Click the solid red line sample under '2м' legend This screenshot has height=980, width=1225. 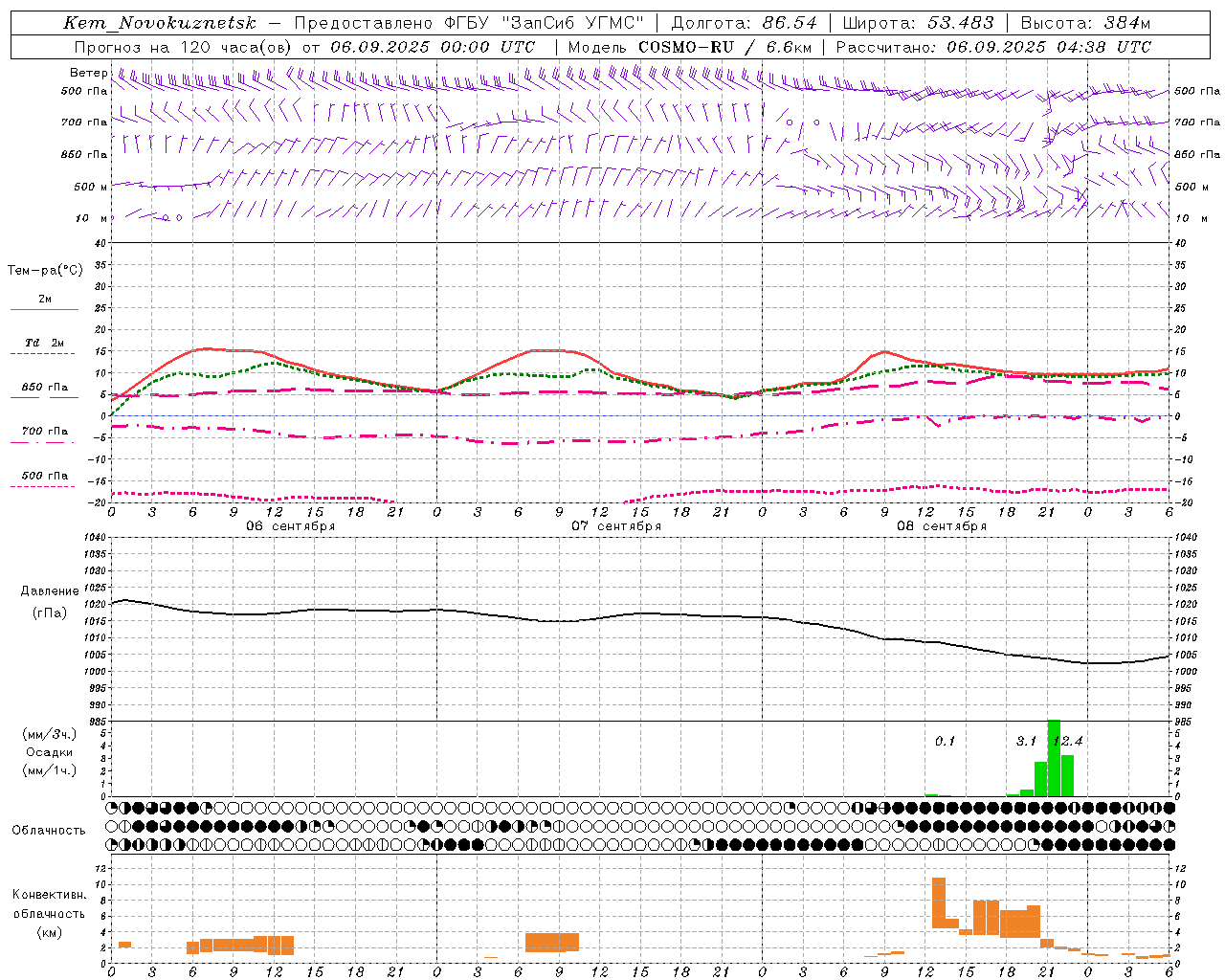click(44, 310)
